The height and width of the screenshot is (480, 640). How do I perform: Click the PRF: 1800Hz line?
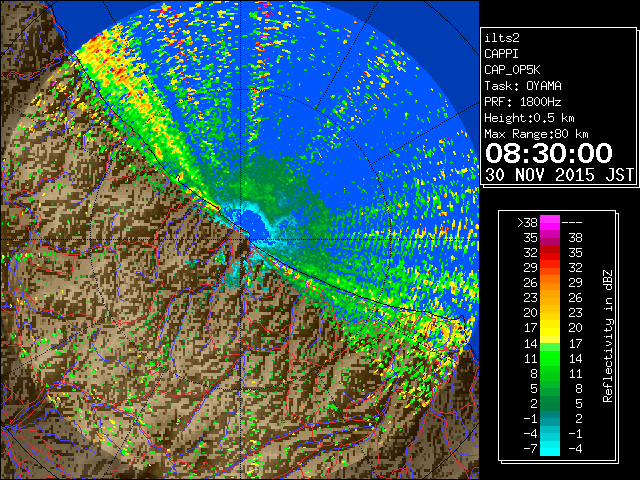[523, 102]
